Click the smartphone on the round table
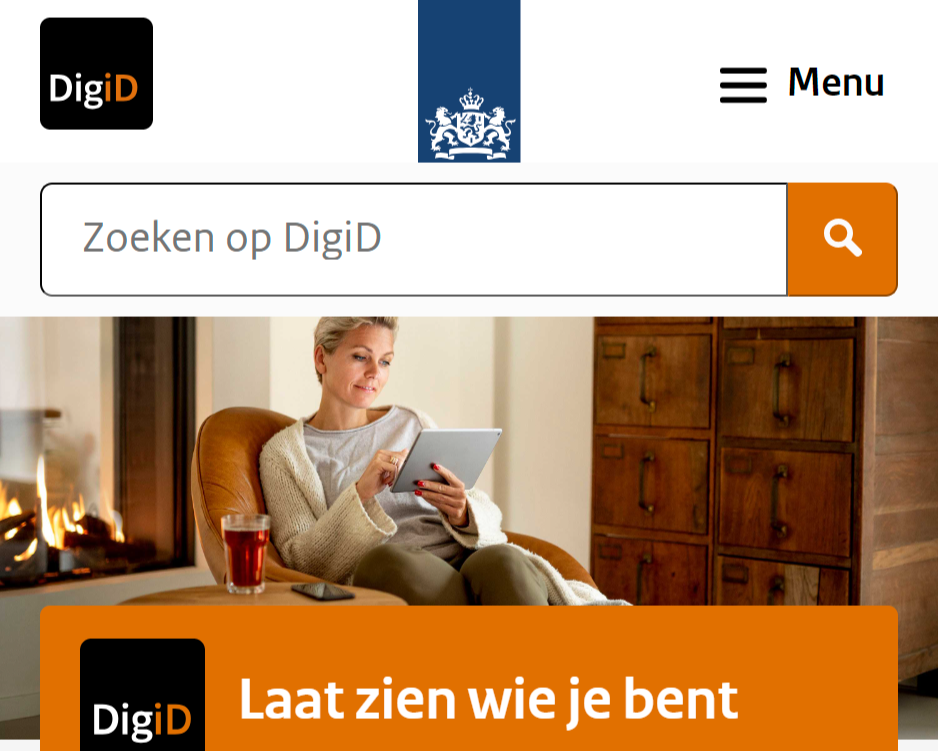The height and width of the screenshot is (751, 938). click(322, 591)
